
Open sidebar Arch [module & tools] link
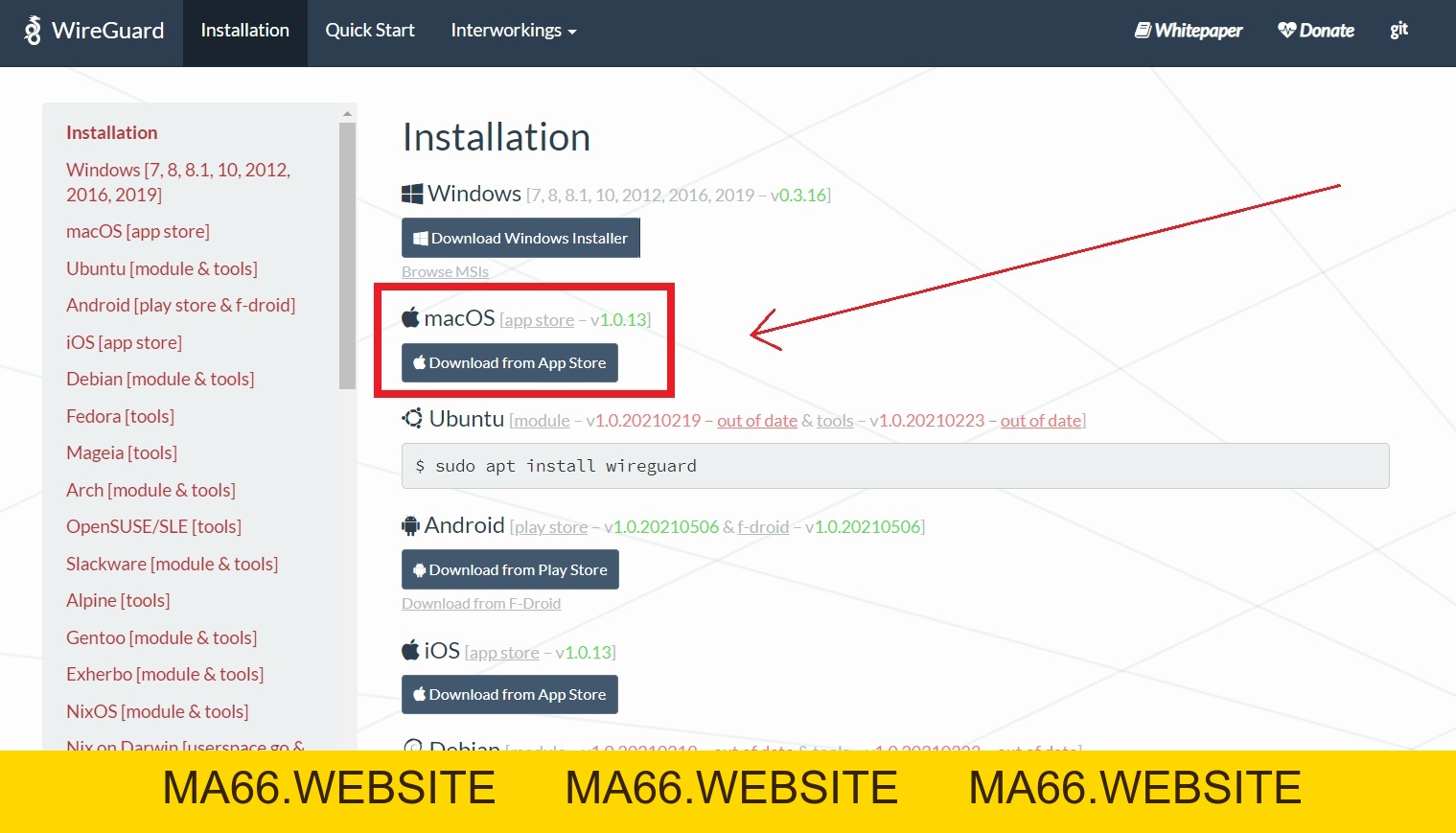150,490
